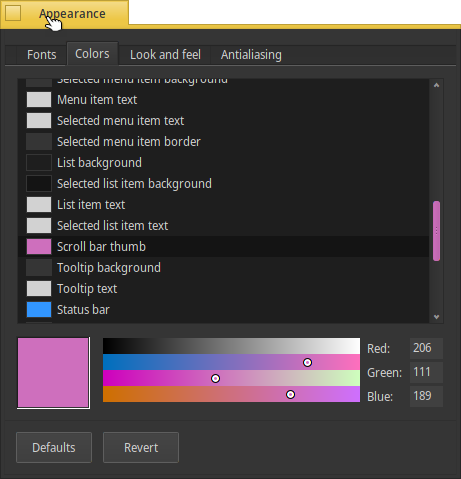Image resolution: width=461 pixels, height=479 pixels.
Task: Click the Tooltip text swatch
Action: [x=39, y=289]
